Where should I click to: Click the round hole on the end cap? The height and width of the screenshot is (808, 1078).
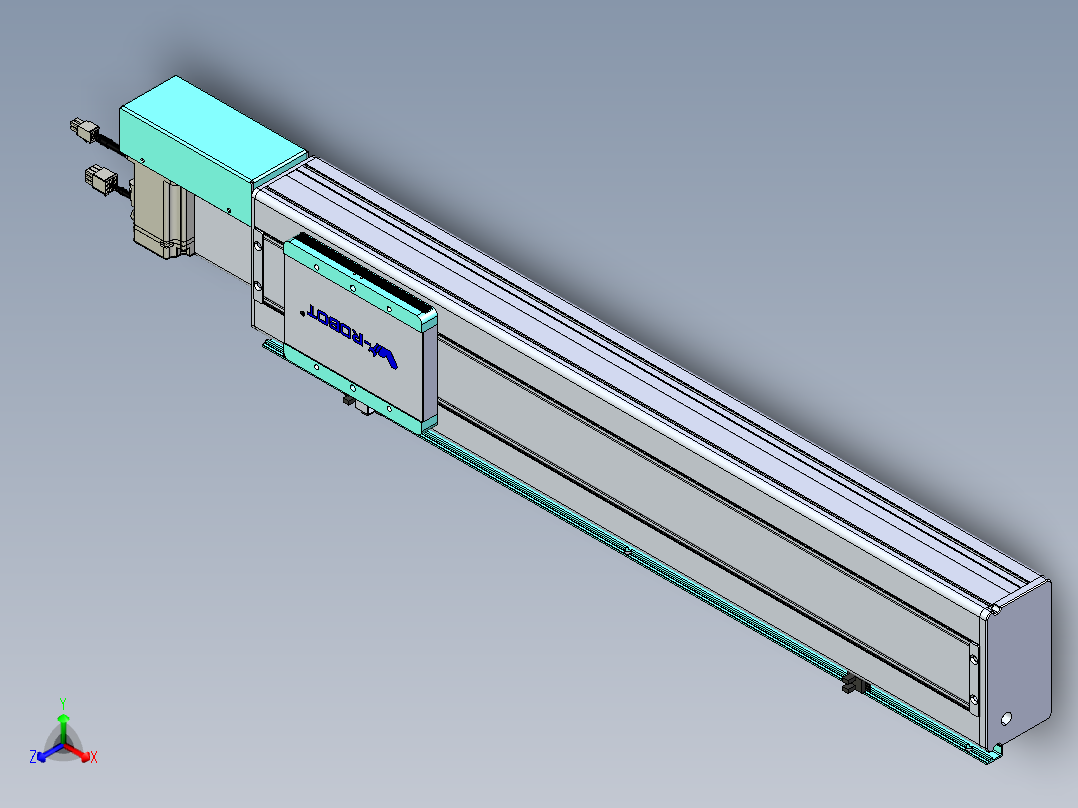click(1006, 719)
